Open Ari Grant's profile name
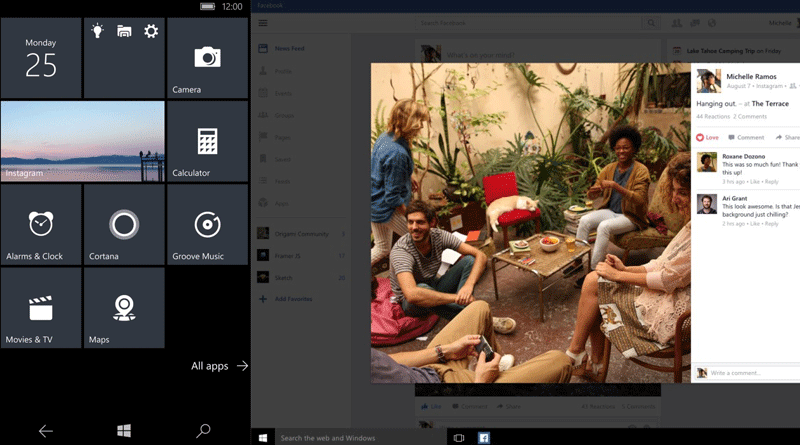The height and width of the screenshot is (445, 800). [x=734, y=199]
